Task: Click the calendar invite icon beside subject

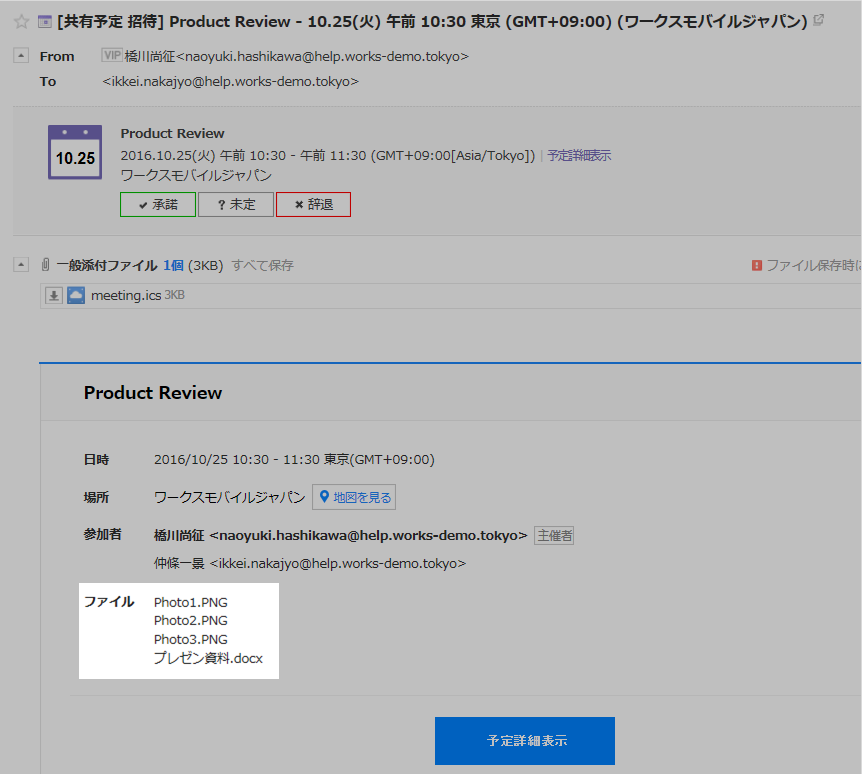Action: point(44,21)
